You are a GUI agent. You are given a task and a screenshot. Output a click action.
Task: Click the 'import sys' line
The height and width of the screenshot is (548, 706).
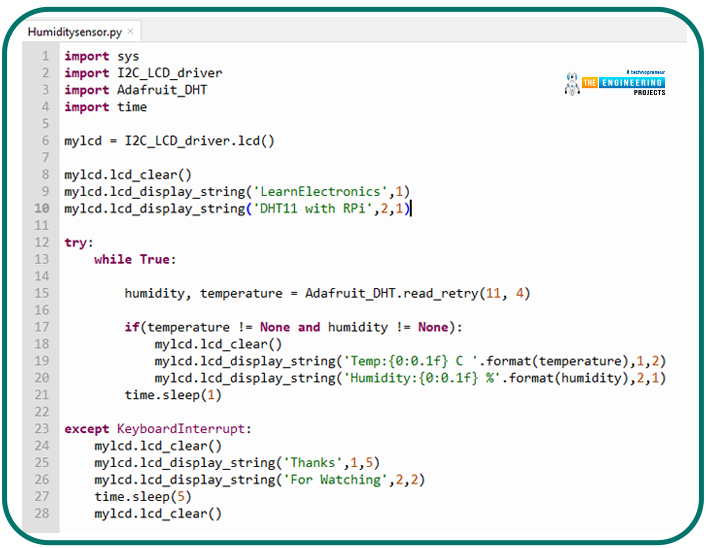(102, 56)
